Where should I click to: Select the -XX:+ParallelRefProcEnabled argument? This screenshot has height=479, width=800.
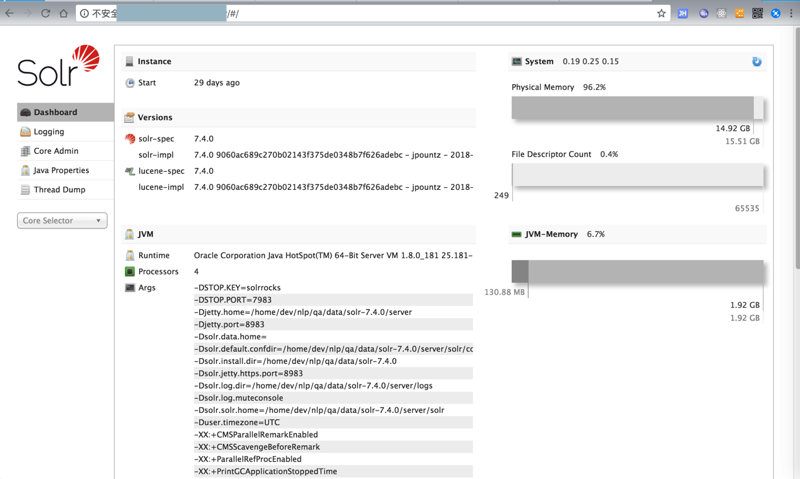point(247,459)
